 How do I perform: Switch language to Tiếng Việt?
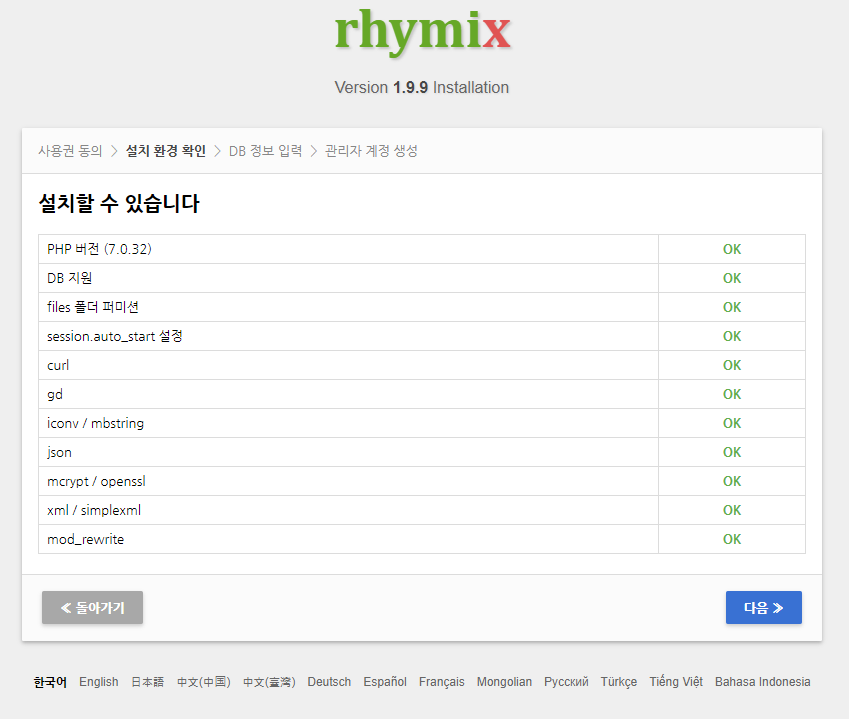[676, 682]
